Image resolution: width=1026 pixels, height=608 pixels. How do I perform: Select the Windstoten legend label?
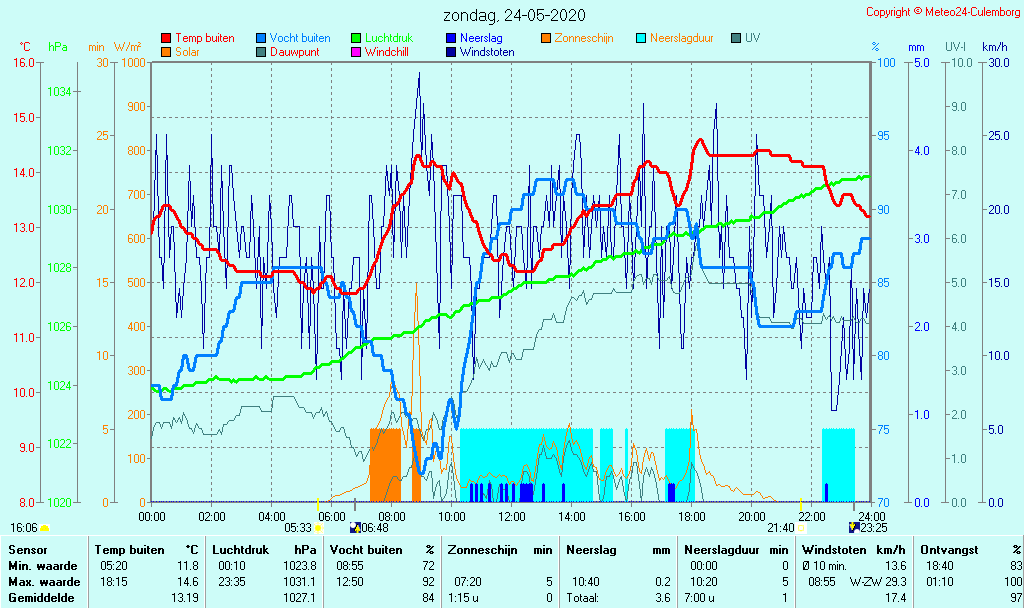click(x=487, y=52)
